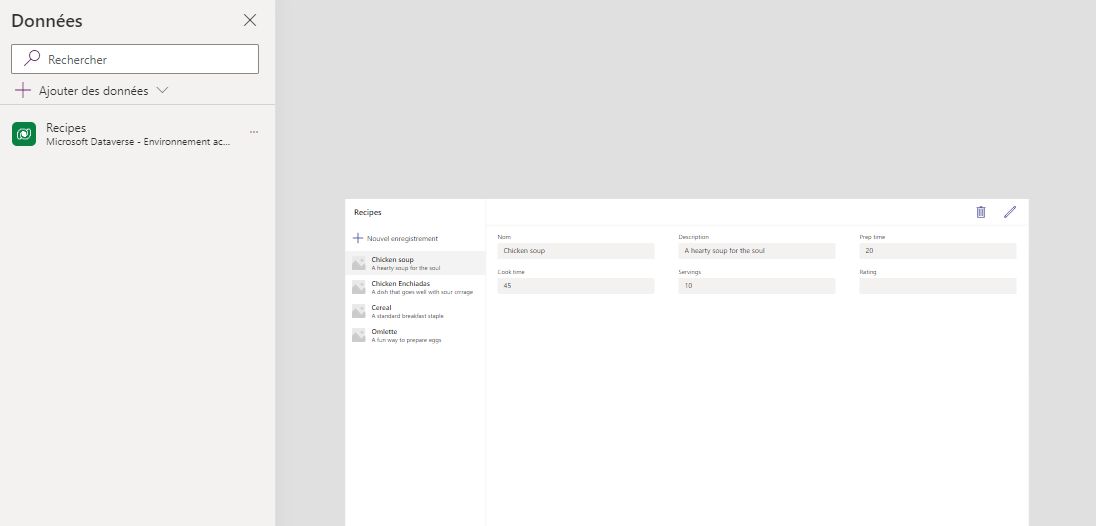Click the Chicken soup image thumbnail
1096x526 pixels.
(x=359, y=263)
